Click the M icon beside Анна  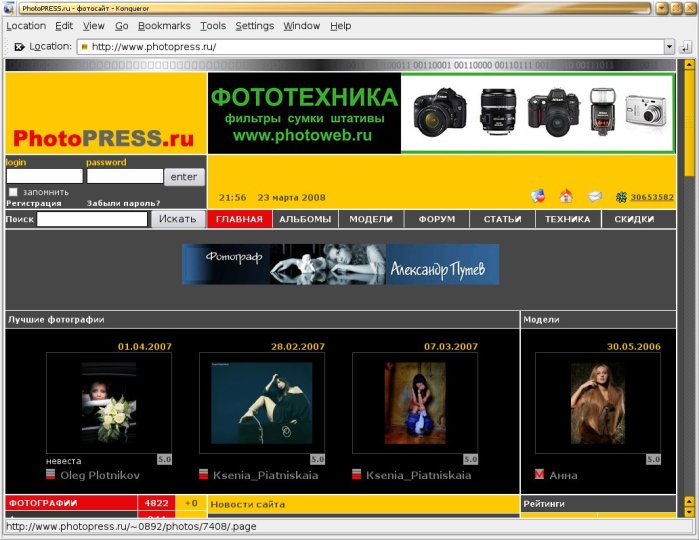(x=539, y=474)
